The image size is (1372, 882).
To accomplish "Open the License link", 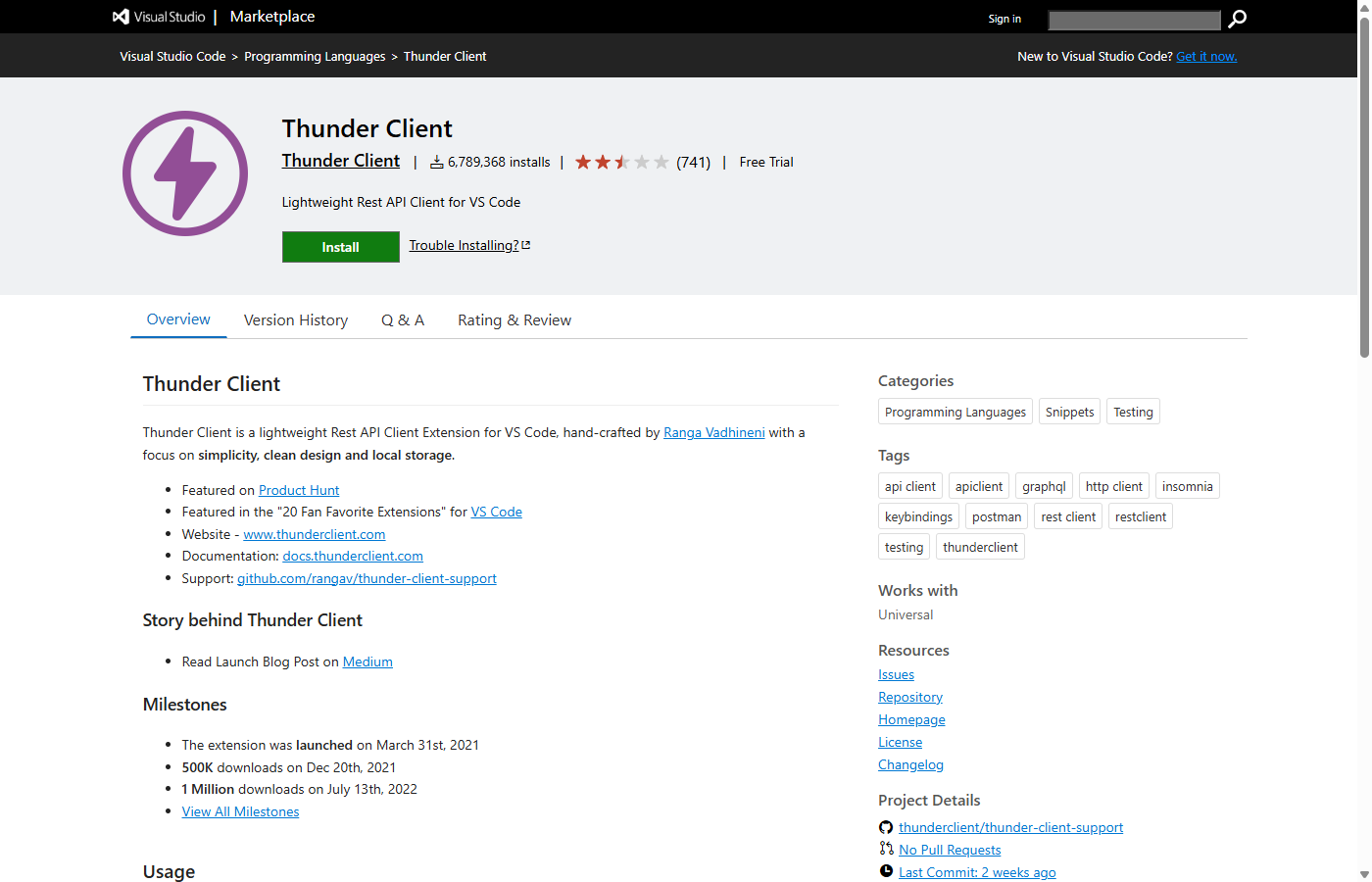I will (x=900, y=742).
